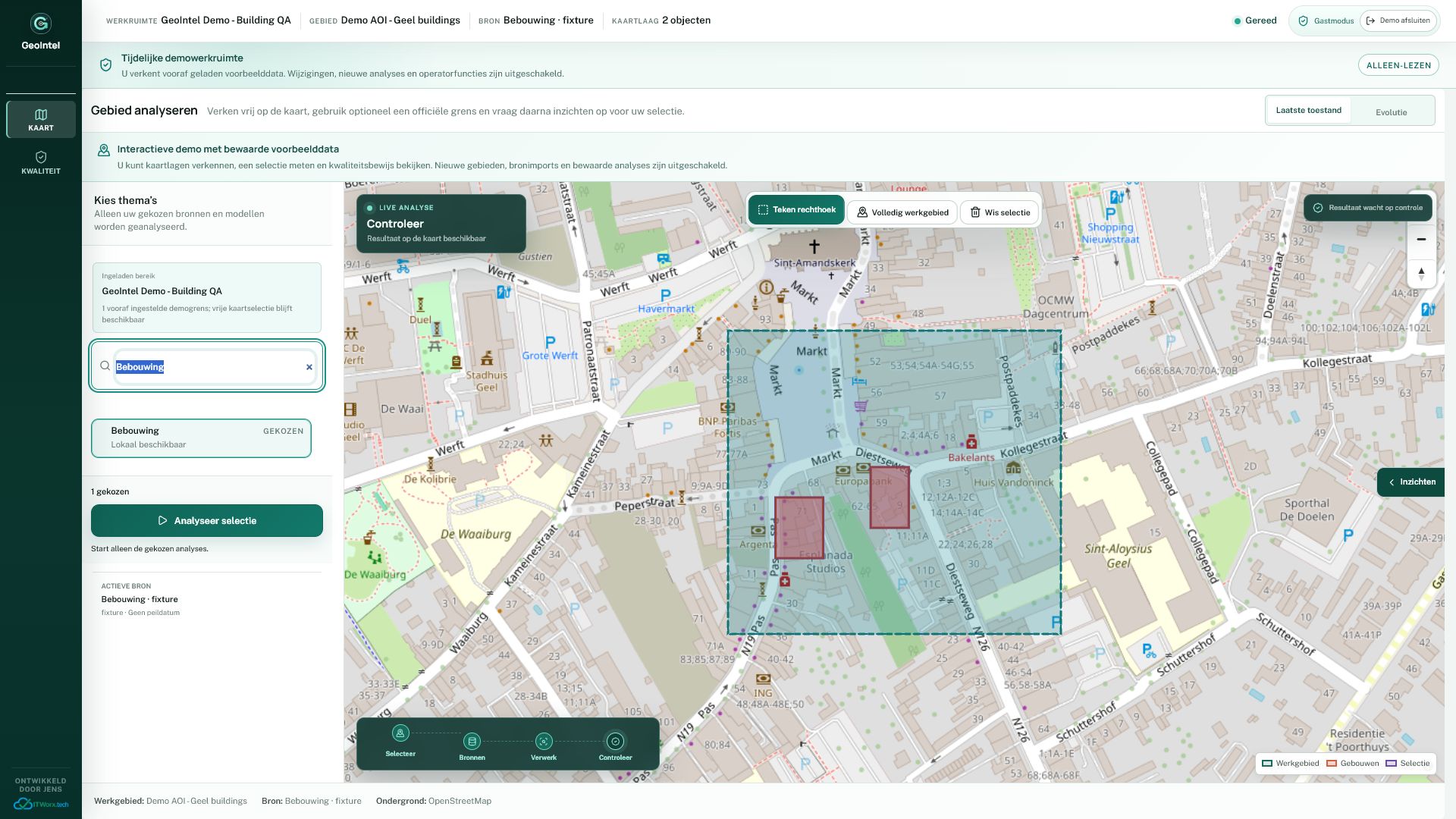This screenshot has height=819, width=1456.
Task: Zoom out the map with minus
Action: pos(1421,240)
